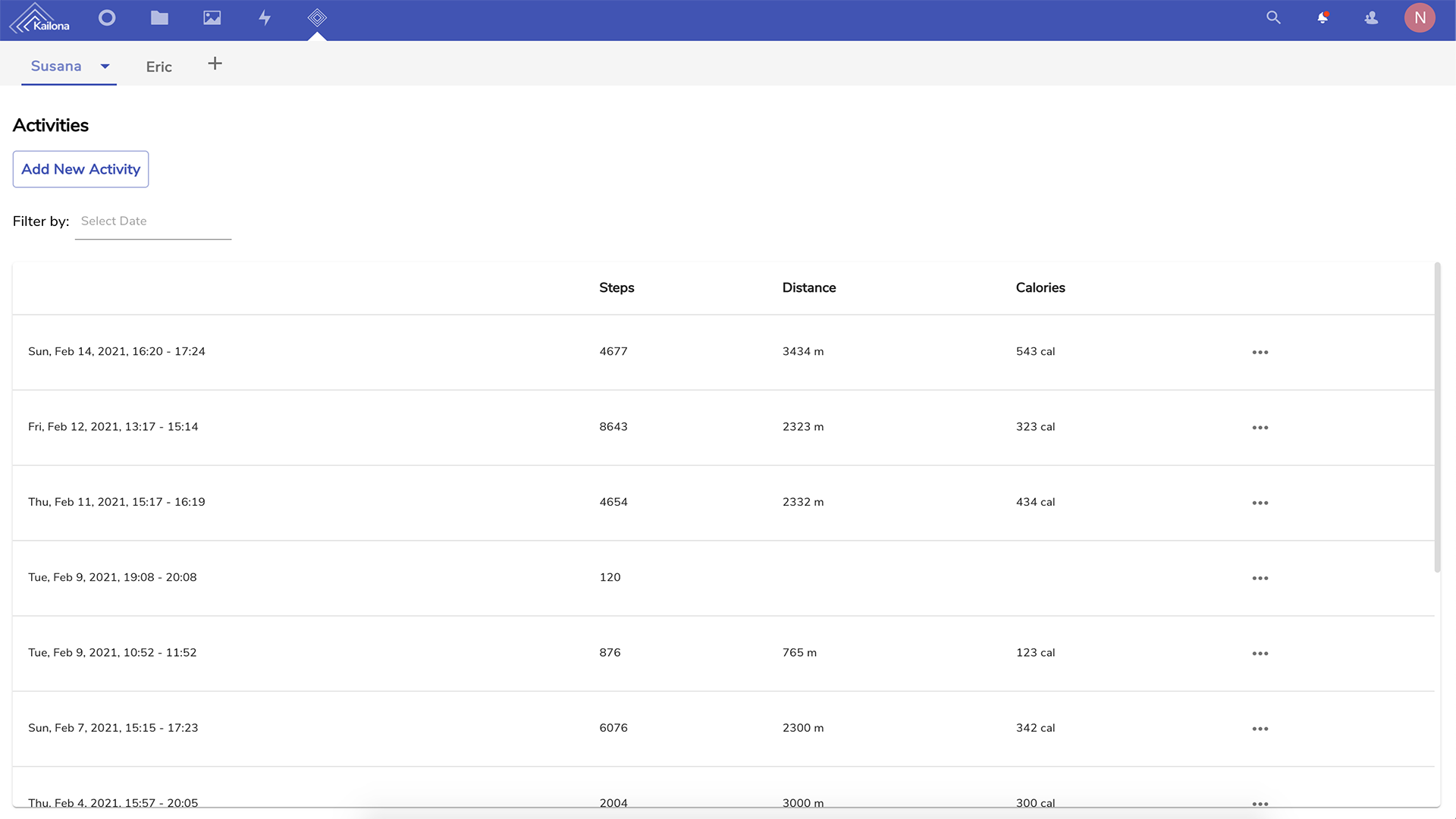Click the diamond health app icon

(x=317, y=17)
